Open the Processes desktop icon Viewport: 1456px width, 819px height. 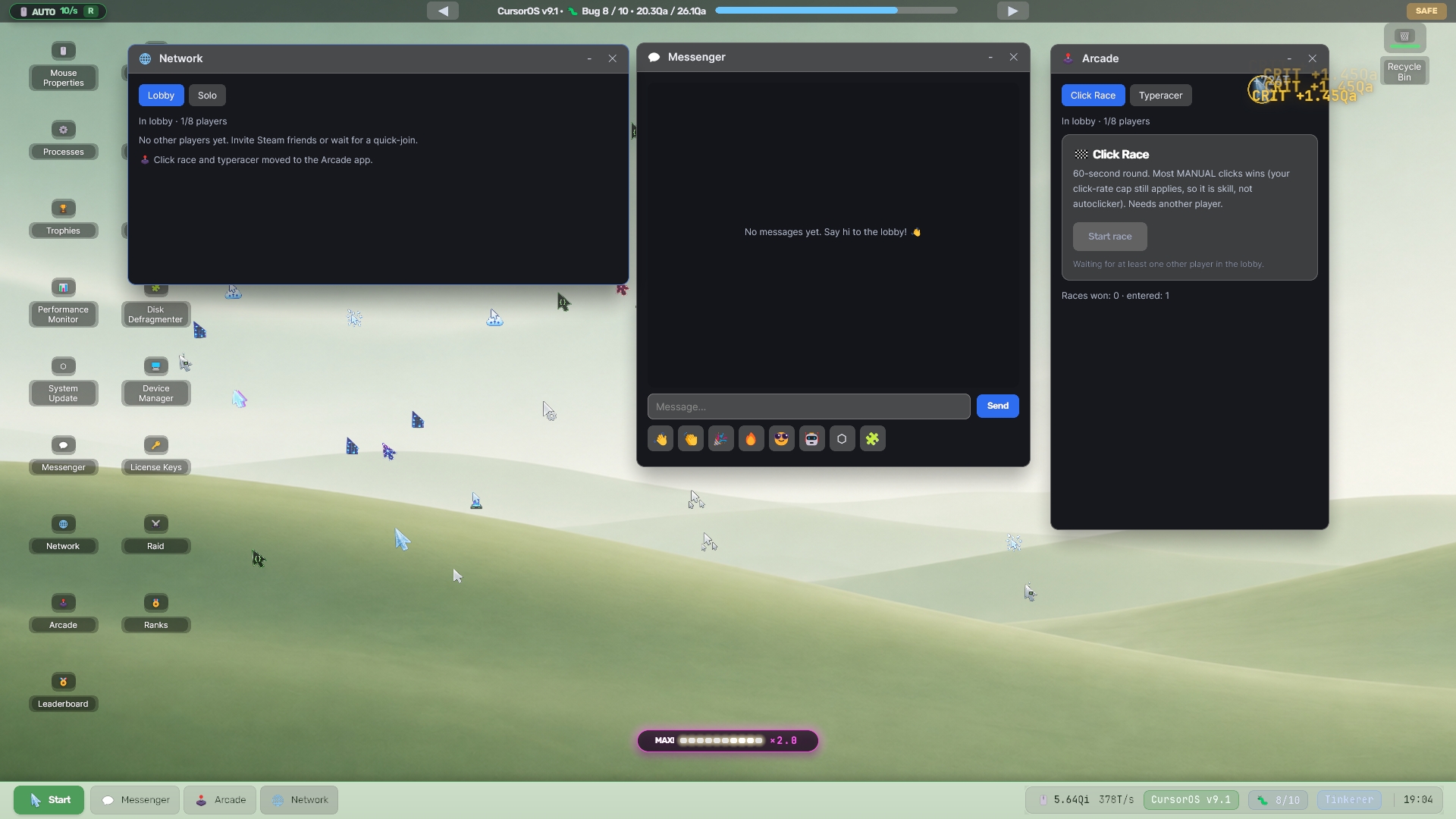[x=64, y=140]
